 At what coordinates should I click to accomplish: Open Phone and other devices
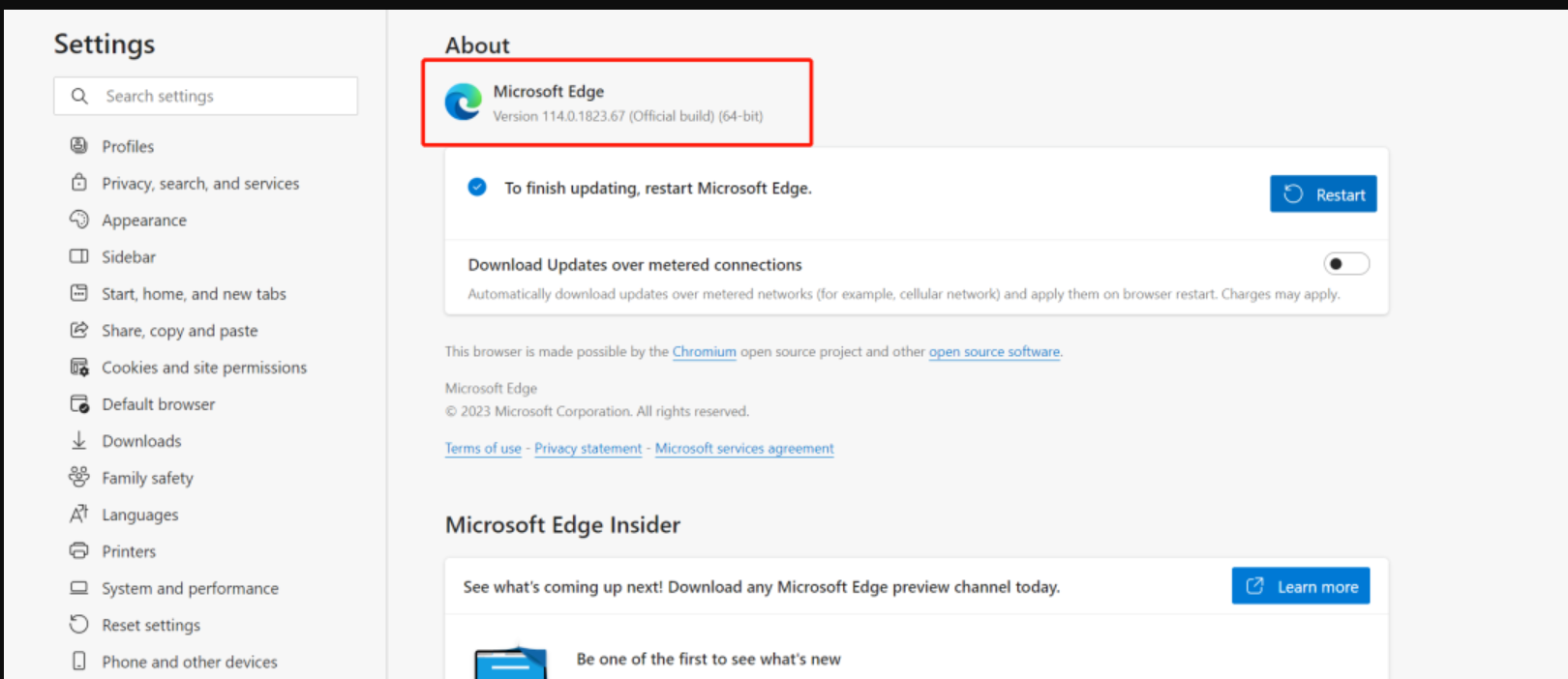[190, 662]
